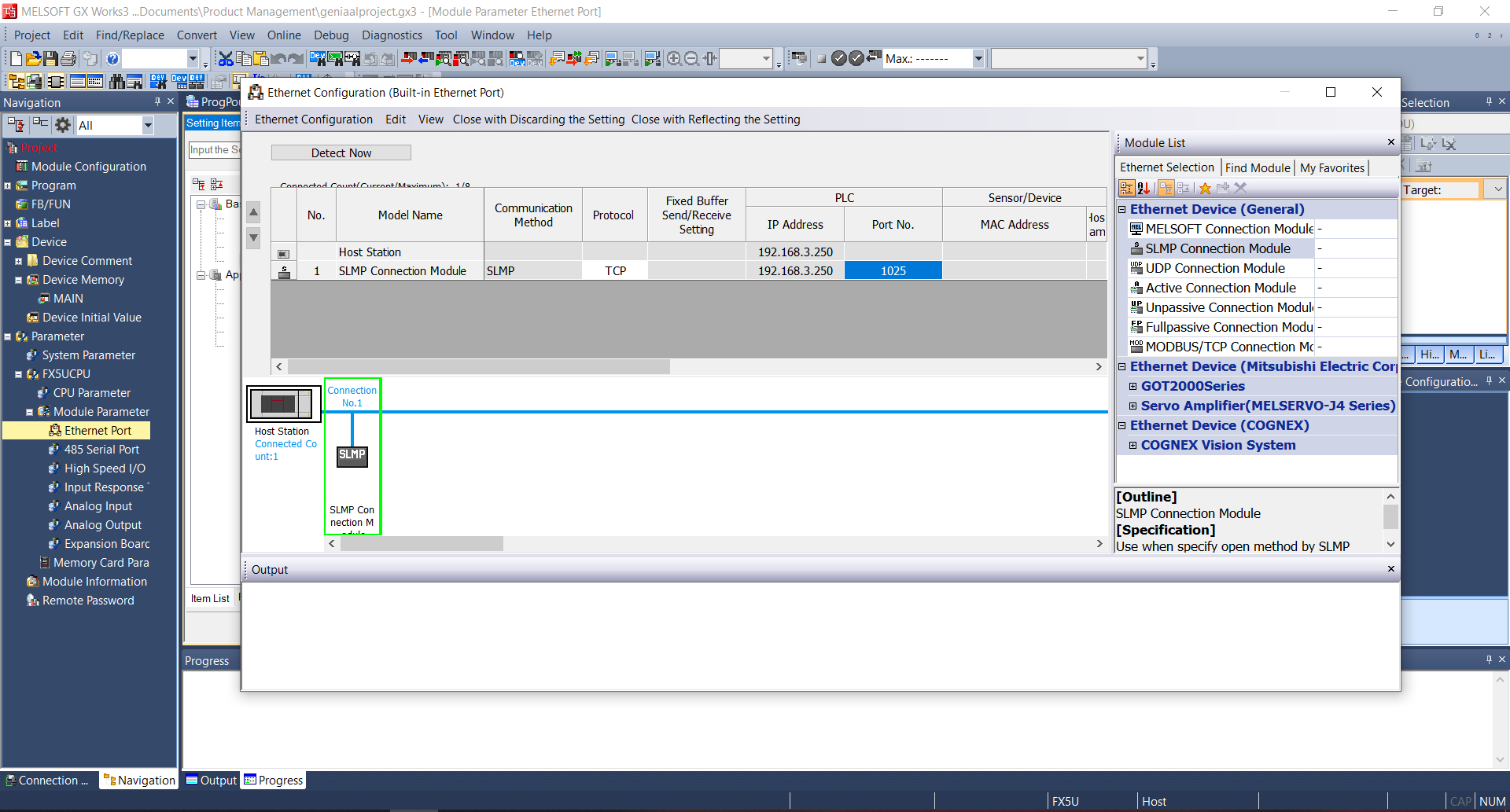Open the All filter dropdown in Navigation
Image resolution: width=1510 pixels, height=812 pixels.
click(147, 125)
